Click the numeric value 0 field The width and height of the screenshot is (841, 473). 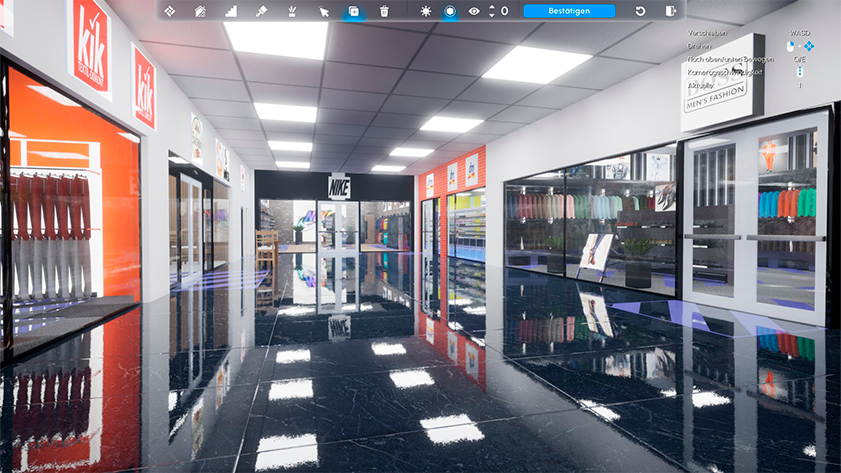tap(504, 11)
